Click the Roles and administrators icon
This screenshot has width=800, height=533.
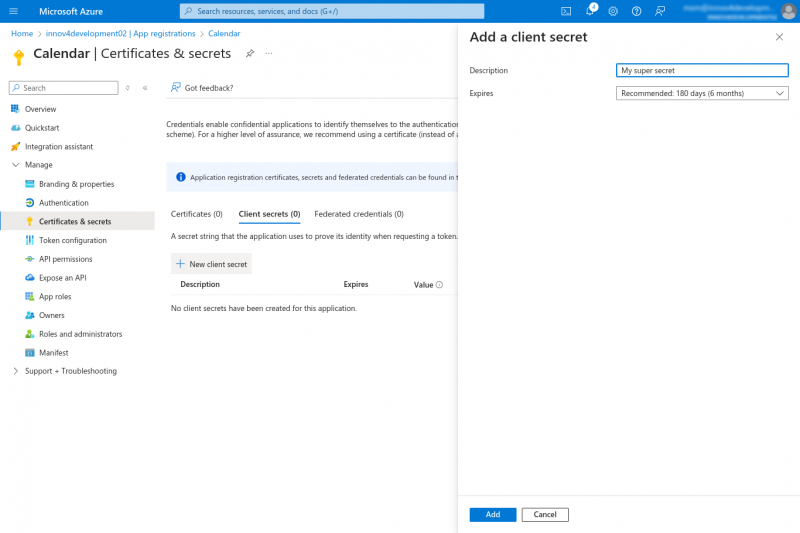pyautogui.click(x=30, y=334)
